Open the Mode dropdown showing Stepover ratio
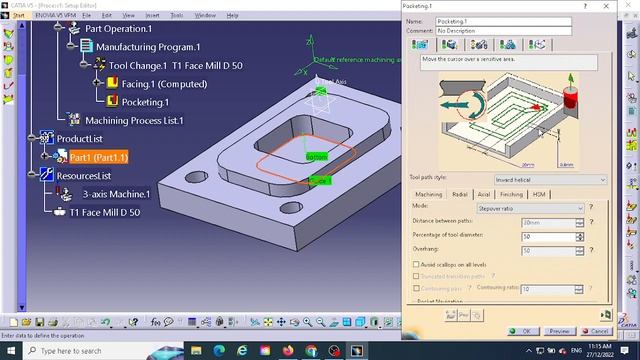640x360 pixels. click(530, 209)
